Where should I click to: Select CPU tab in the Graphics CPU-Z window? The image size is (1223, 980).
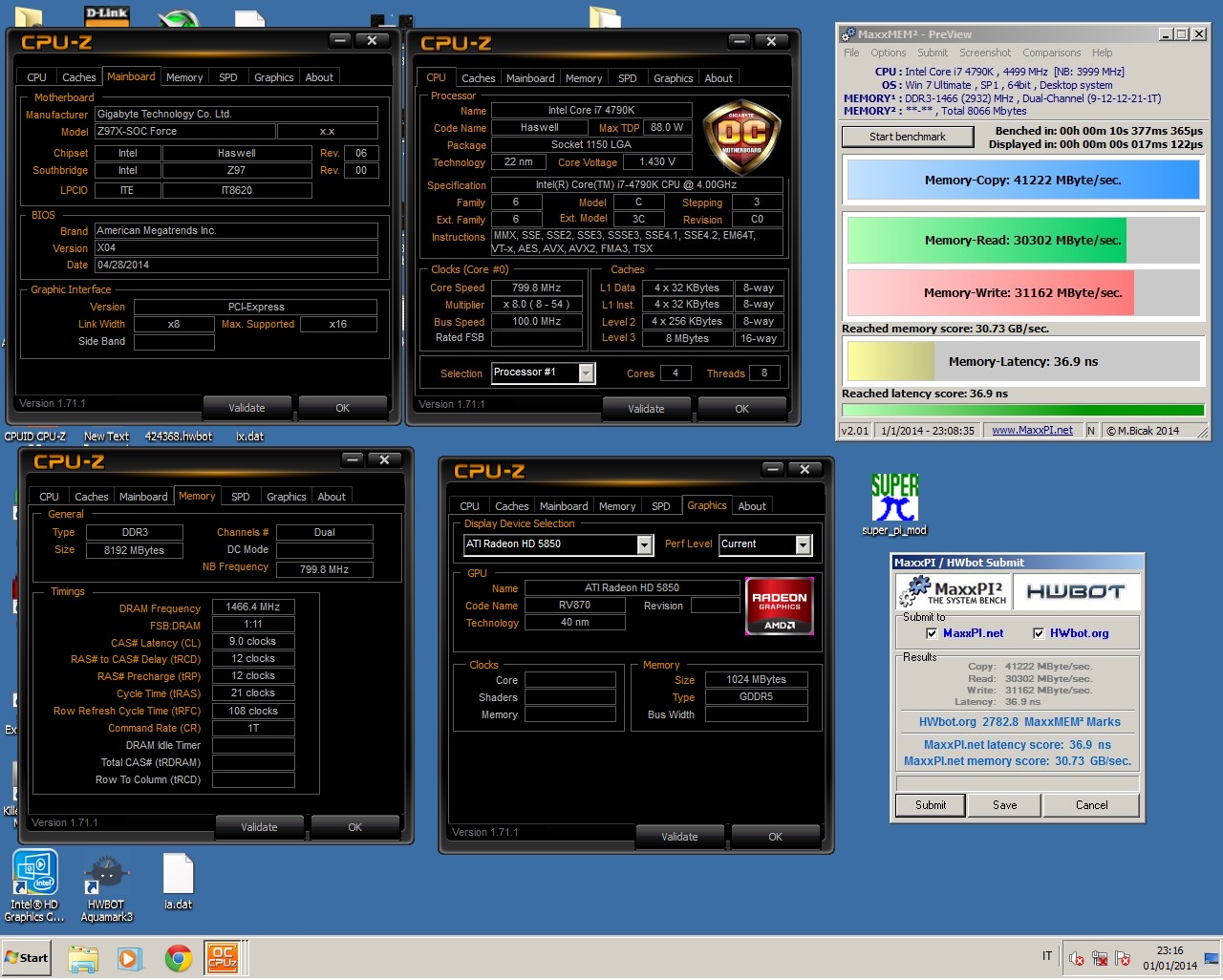coord(469,506)
